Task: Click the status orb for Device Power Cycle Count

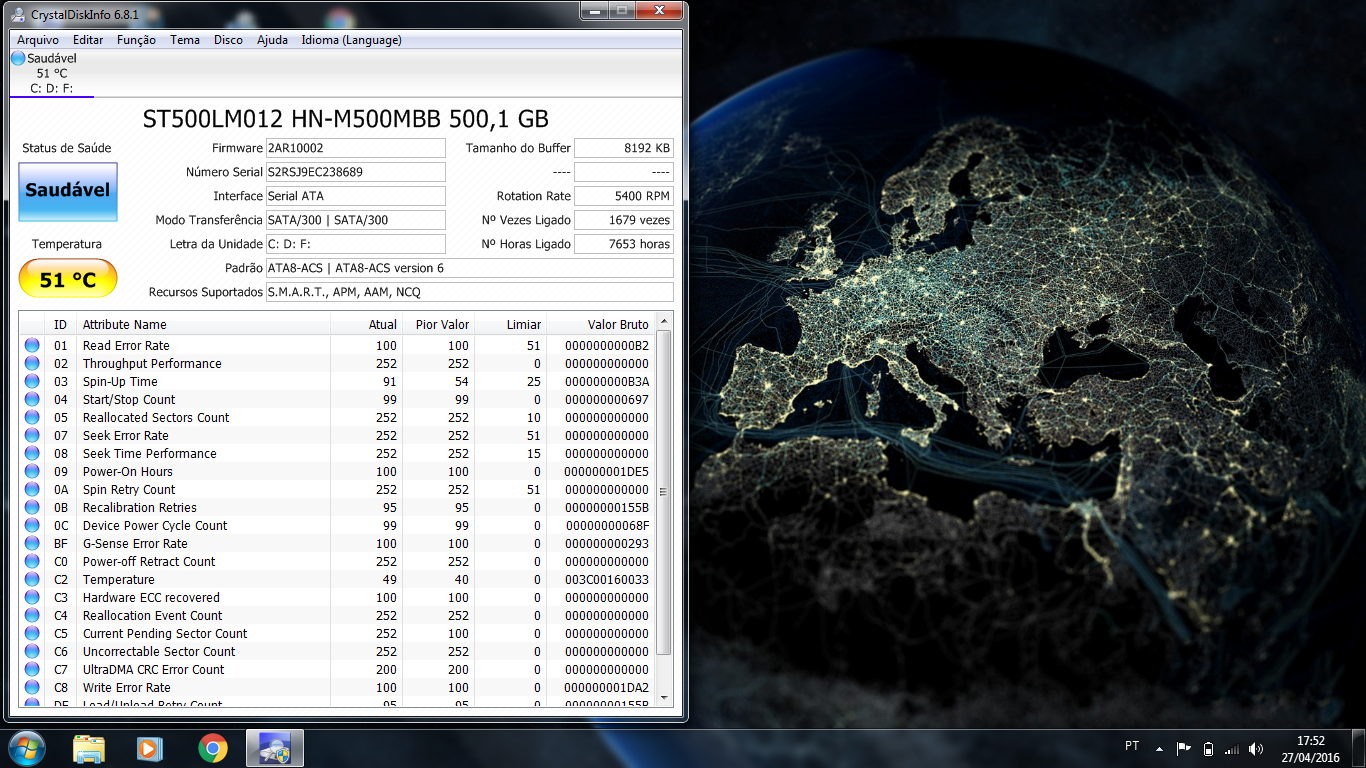Action: [32, 525]
